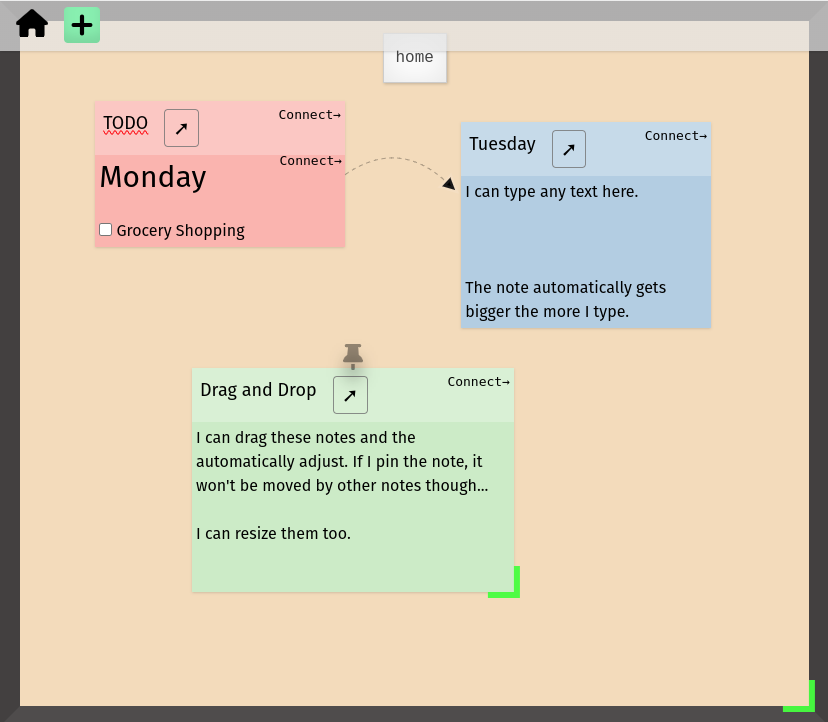This screenshot has width=828, height=722.
Task: Click the Tuesday note title field
Action: (502, 144)
